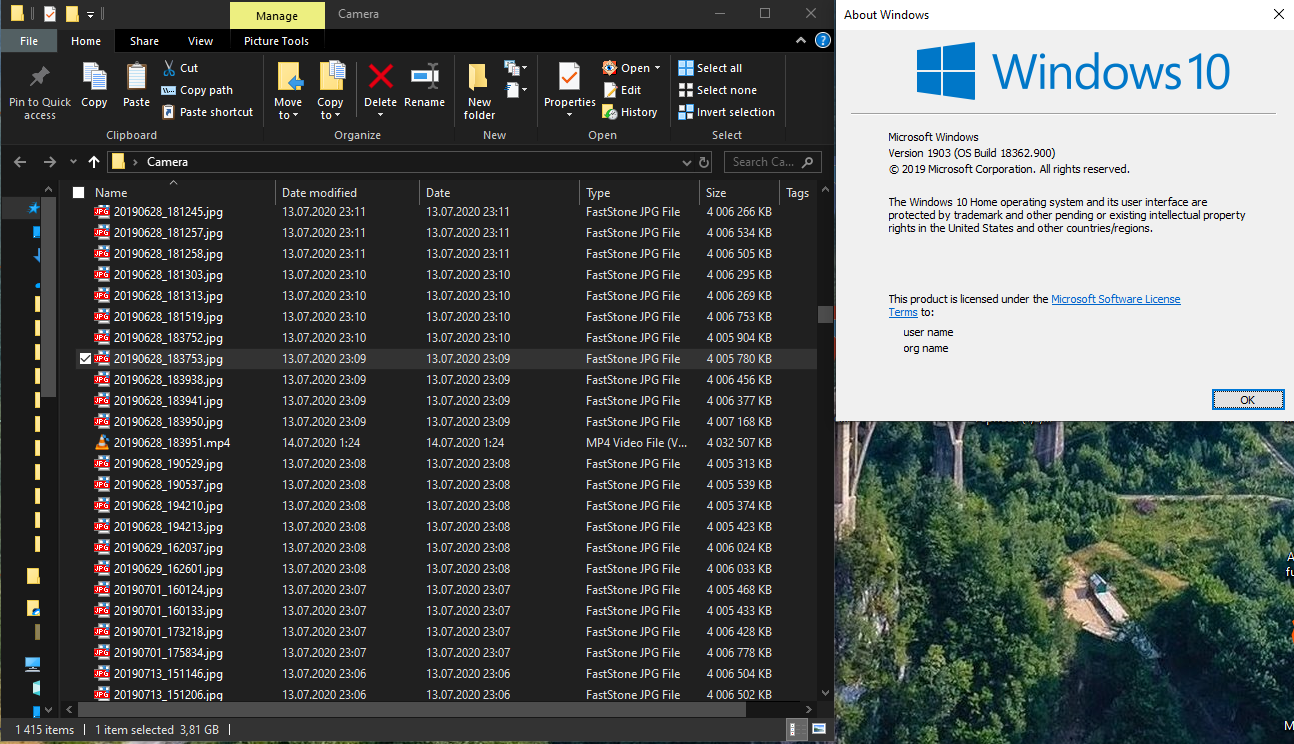Select file 20190628_181245.jpg
The image size is (1294, 744).
[446, 212]
